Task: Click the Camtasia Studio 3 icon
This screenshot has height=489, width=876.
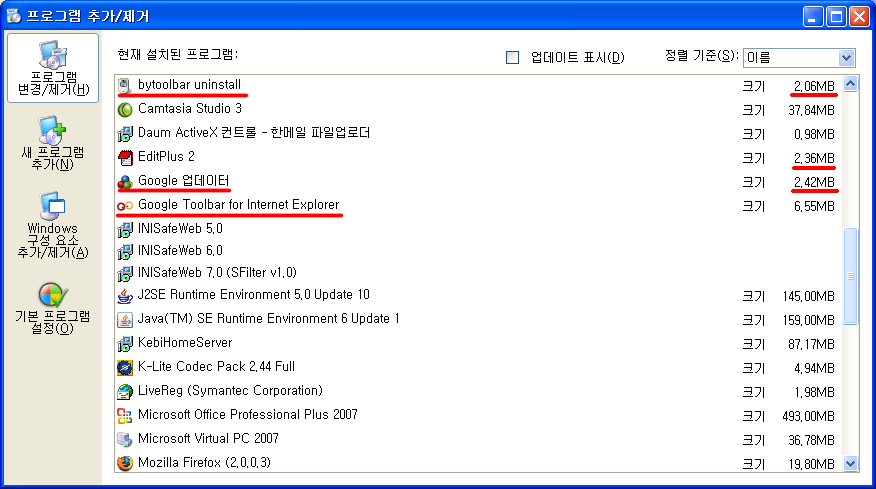Action: click(125, 110)
